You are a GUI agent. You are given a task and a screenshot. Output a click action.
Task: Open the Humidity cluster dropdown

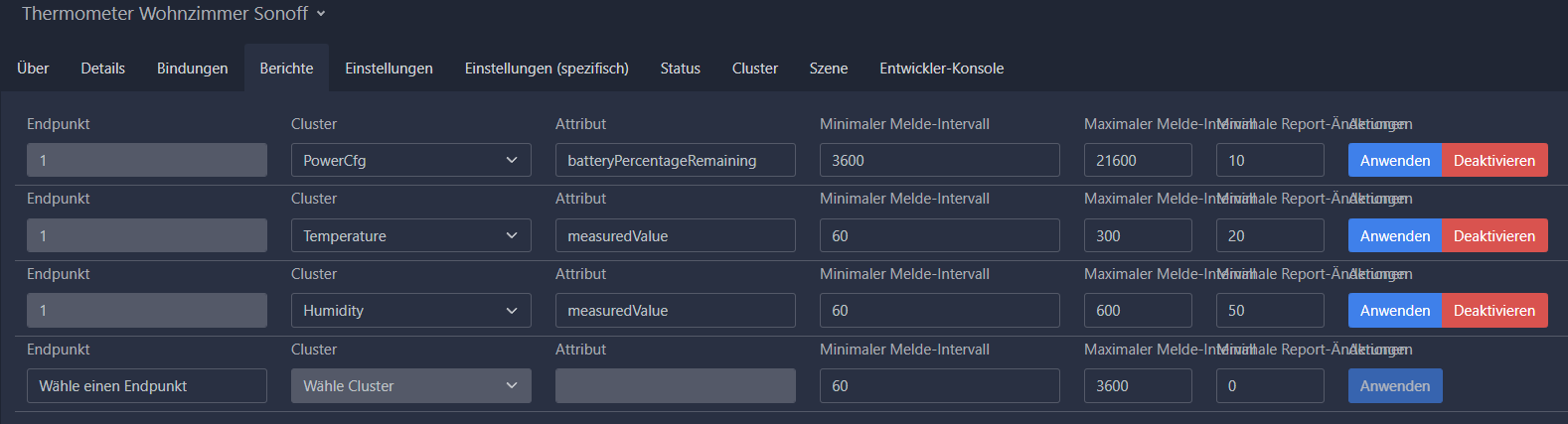(410, 310)
